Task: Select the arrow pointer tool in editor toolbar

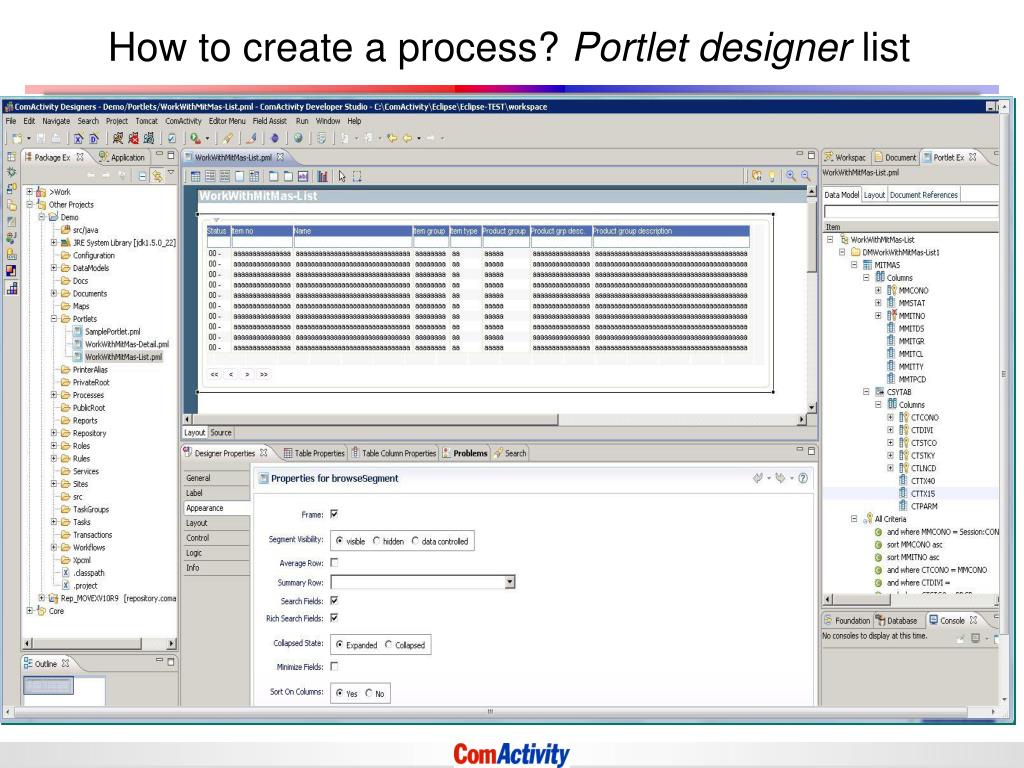Action: (x=342, y=176)
